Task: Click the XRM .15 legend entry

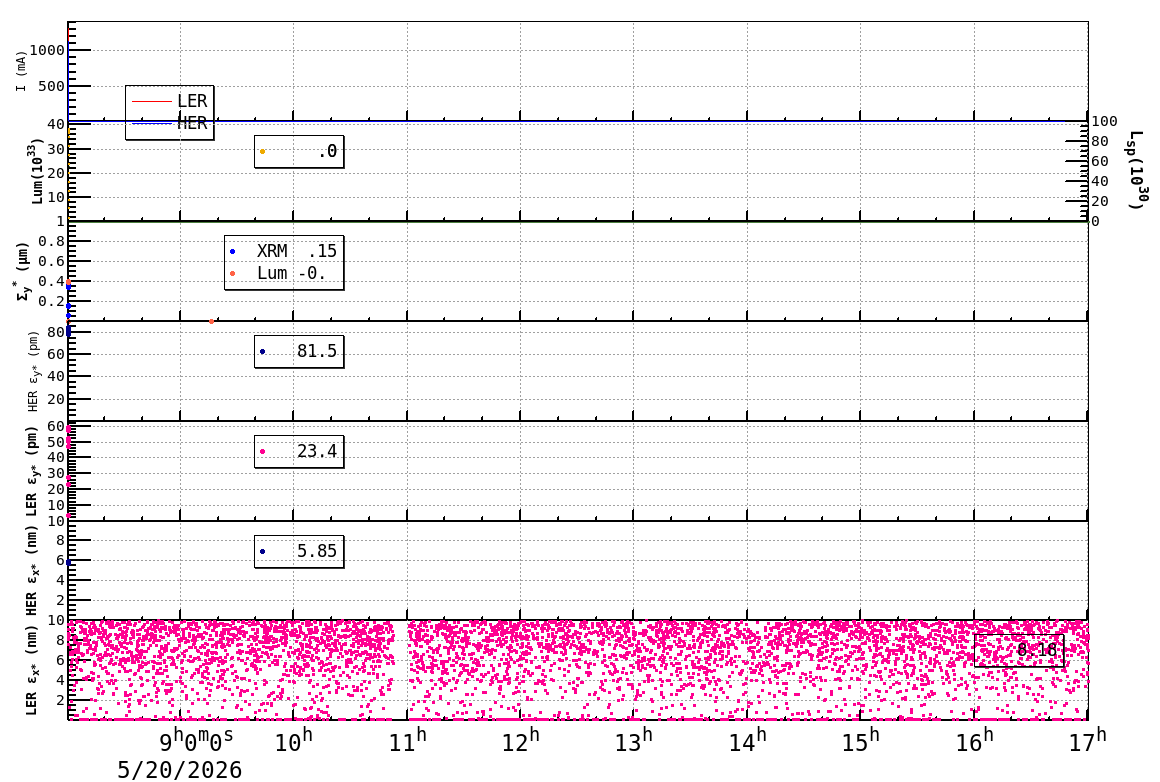Action: pos(283,251)
